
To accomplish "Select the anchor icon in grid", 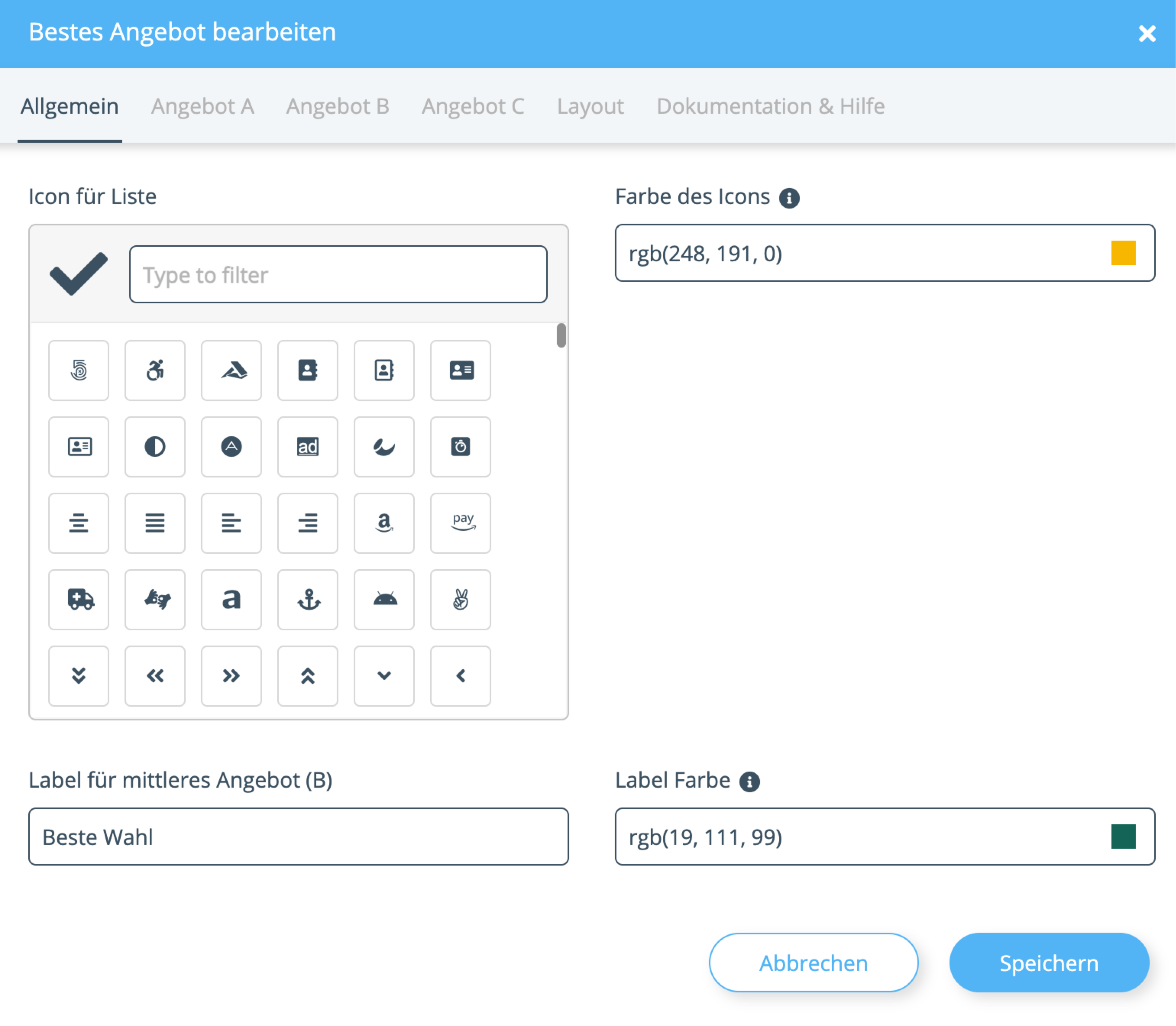I will [x=308, y=599].
